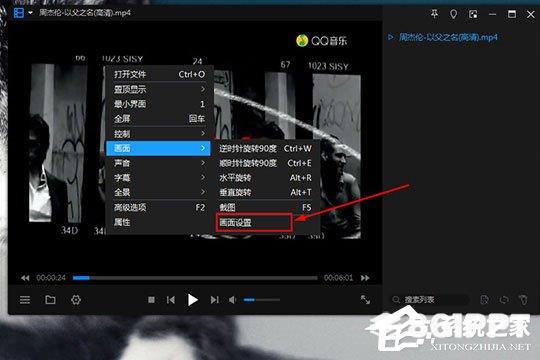The height and width of the screenshot is (360, 540).
Task: Open the settings gear icon
Action: [76, 300]
